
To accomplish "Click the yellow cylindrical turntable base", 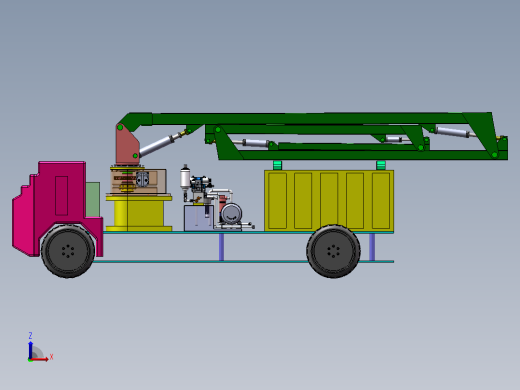I will [x=139, y=213].
